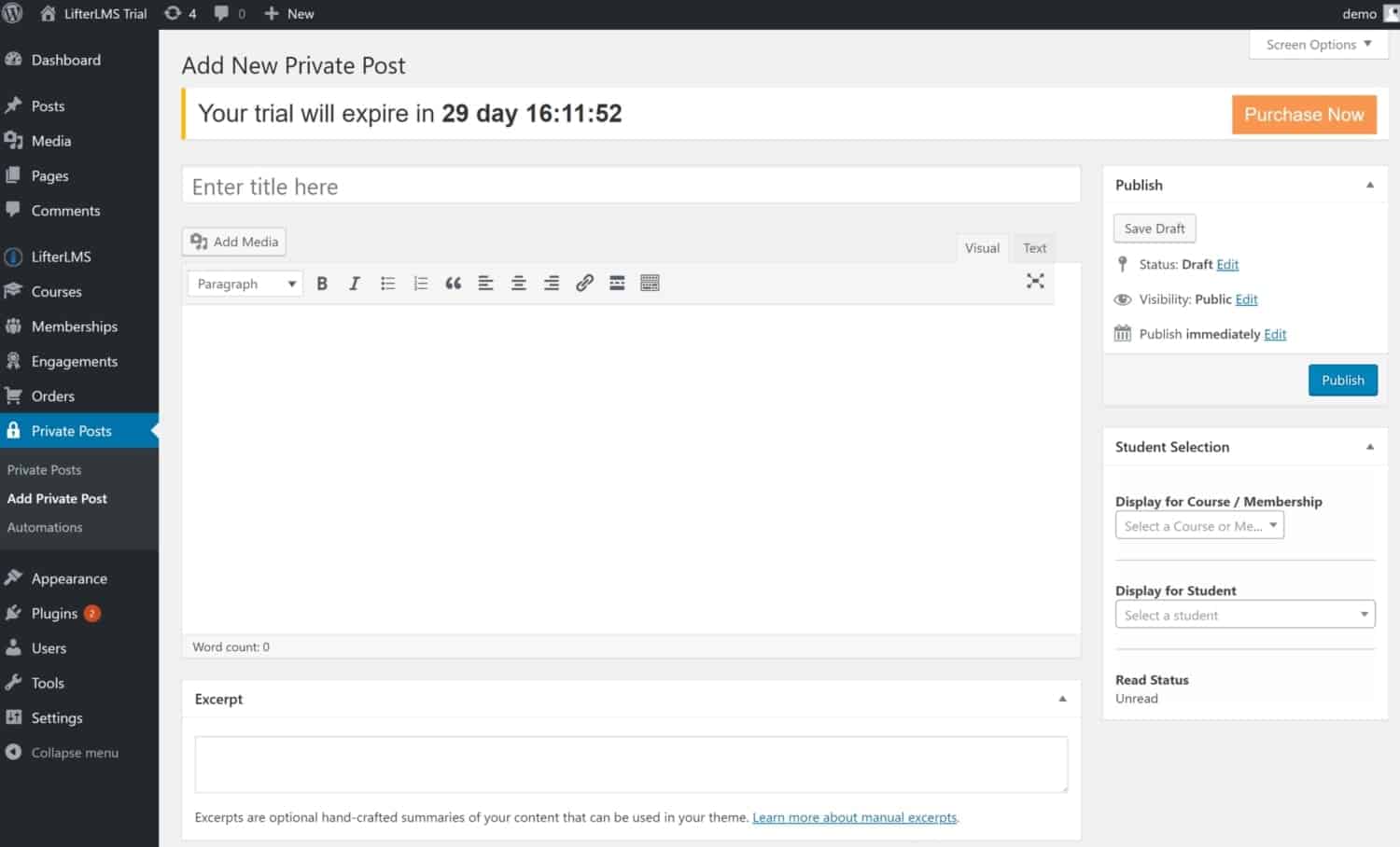Insert or edit a link
The height and width of the screenshot is (847, 1400).
tap(584, 284)
